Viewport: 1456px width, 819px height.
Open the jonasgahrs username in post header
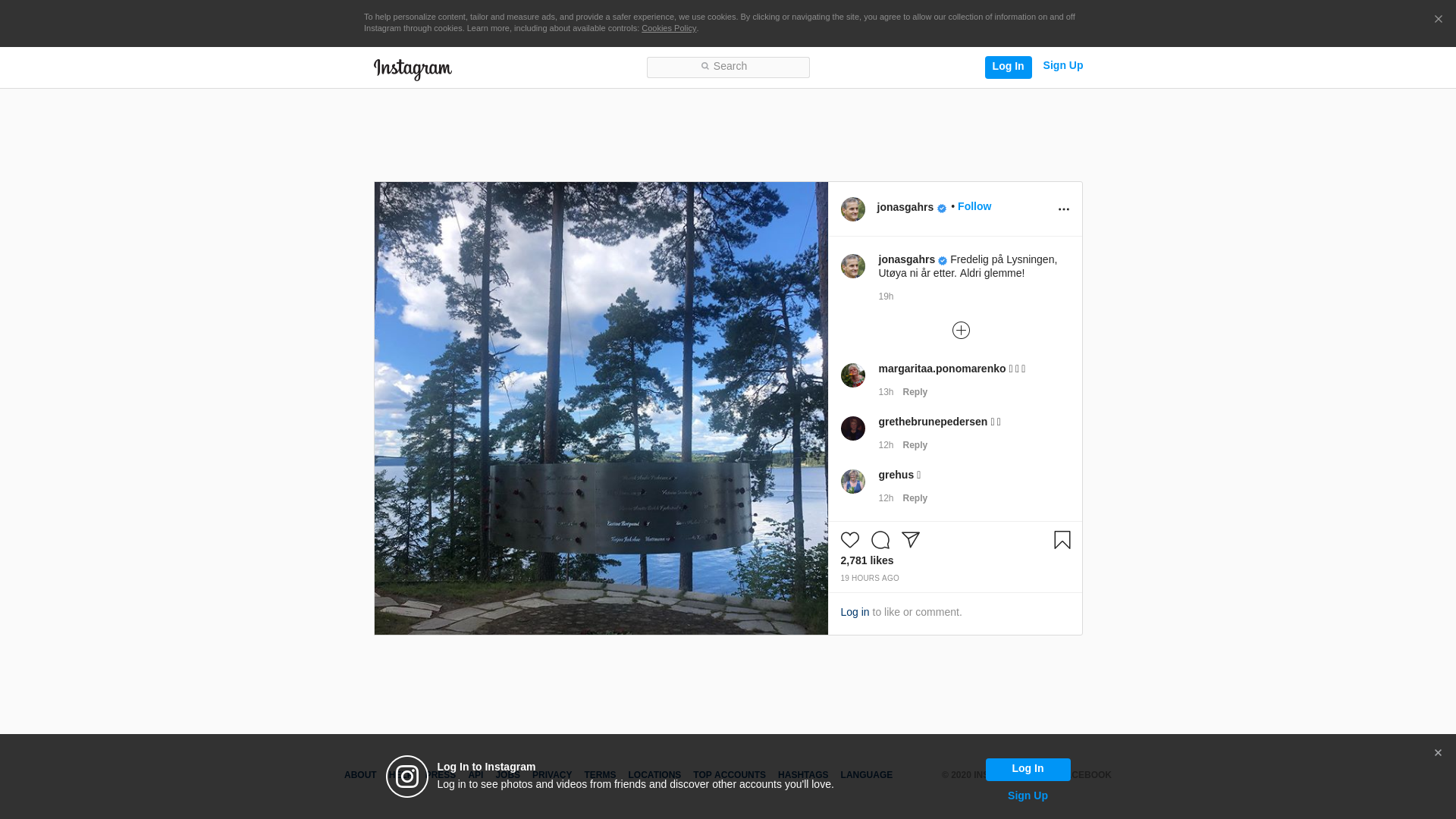tap(905, 207)
